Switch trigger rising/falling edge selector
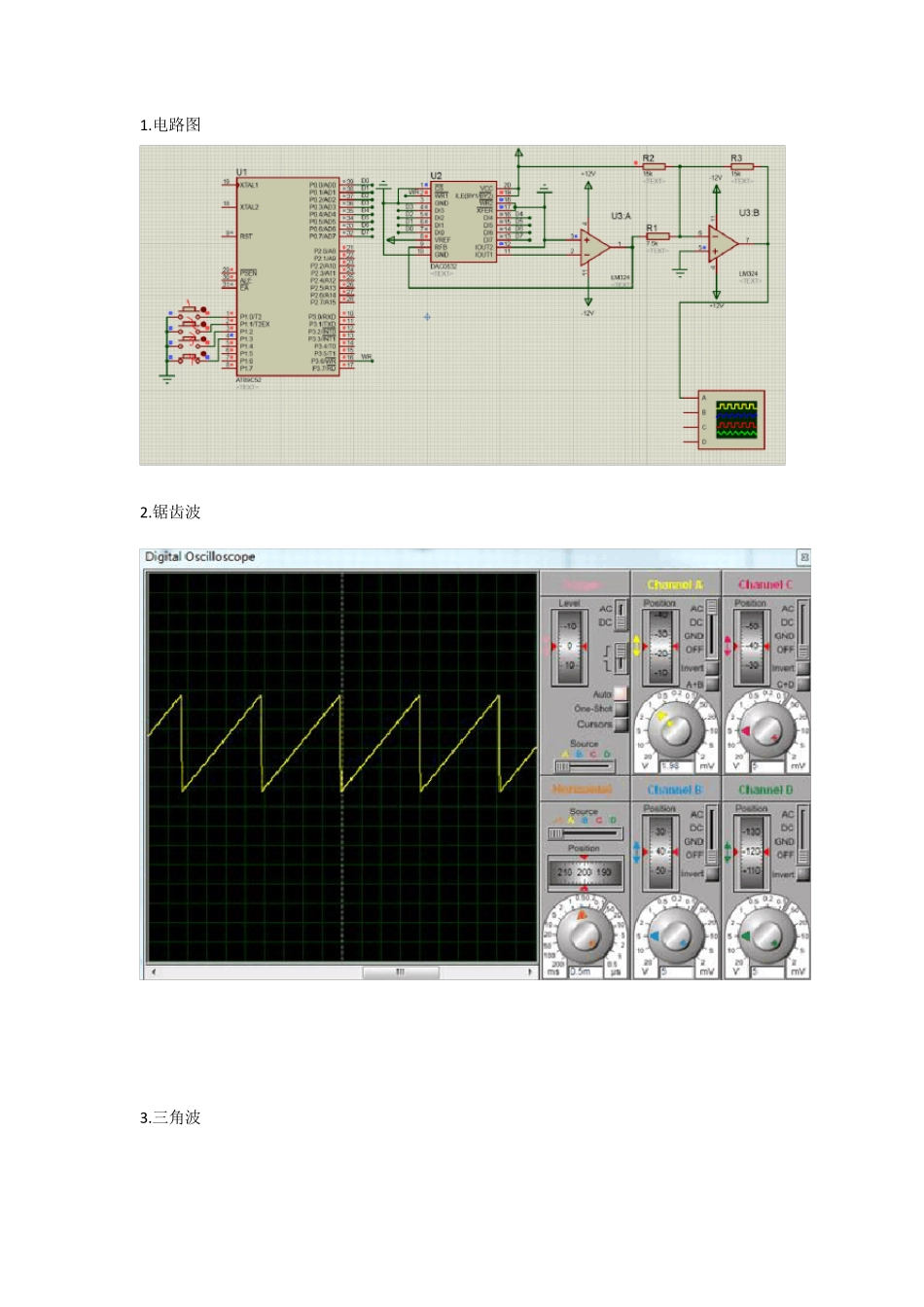The height and width of the screenshot is (1307, 924). pyautogui.click(x=621, y=657)
